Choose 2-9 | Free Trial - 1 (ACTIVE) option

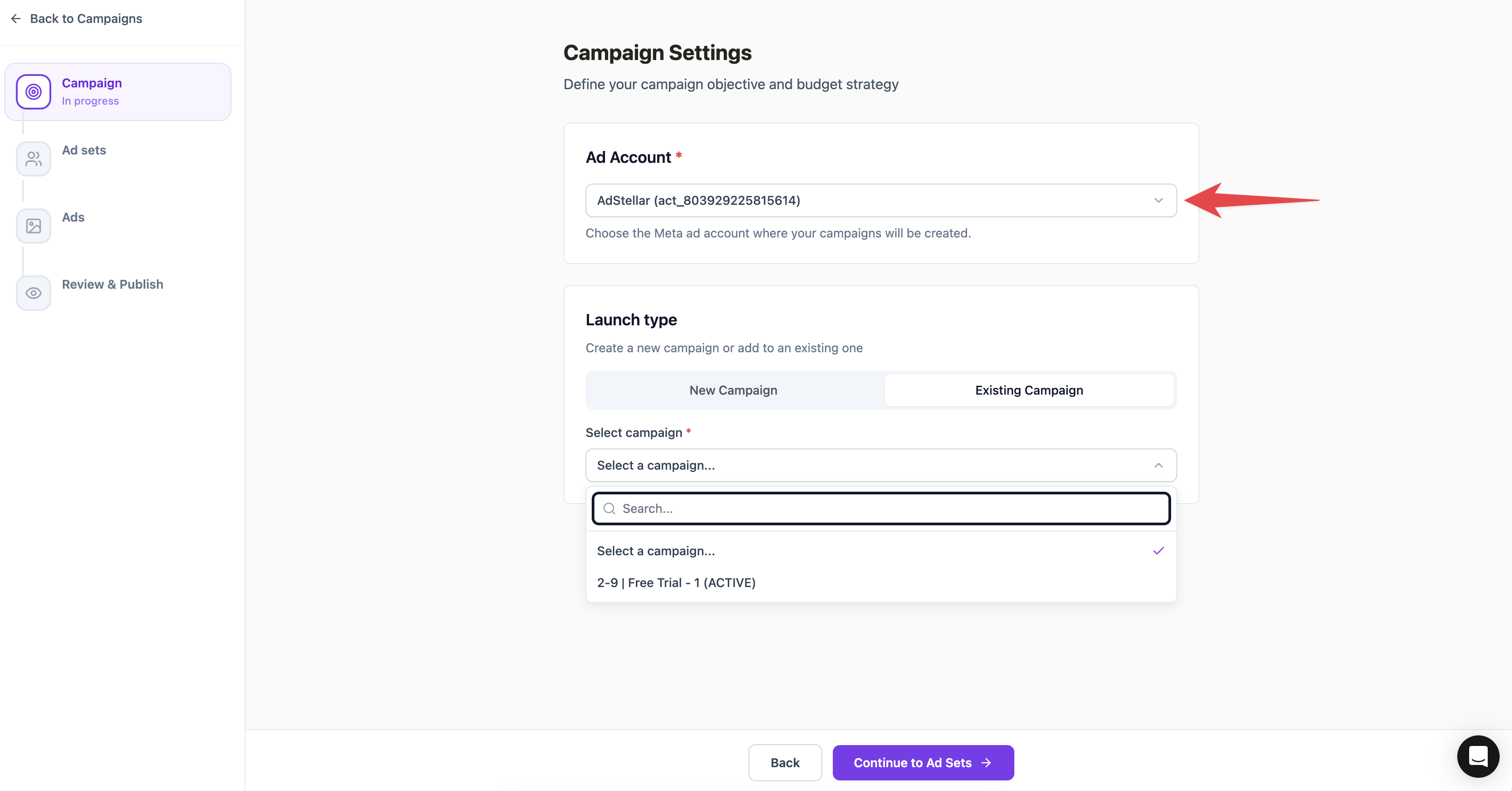click(x=676, y=583)
